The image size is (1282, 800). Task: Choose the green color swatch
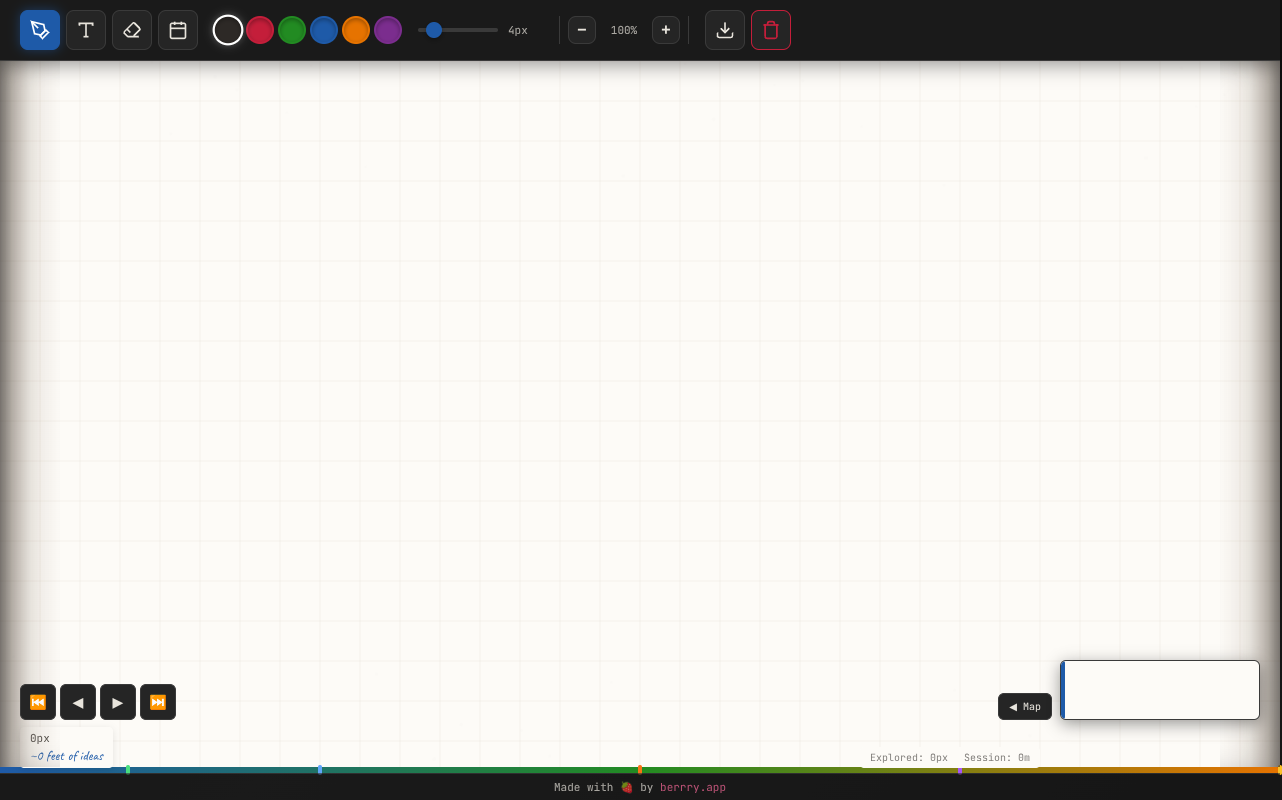click(292, 30)
